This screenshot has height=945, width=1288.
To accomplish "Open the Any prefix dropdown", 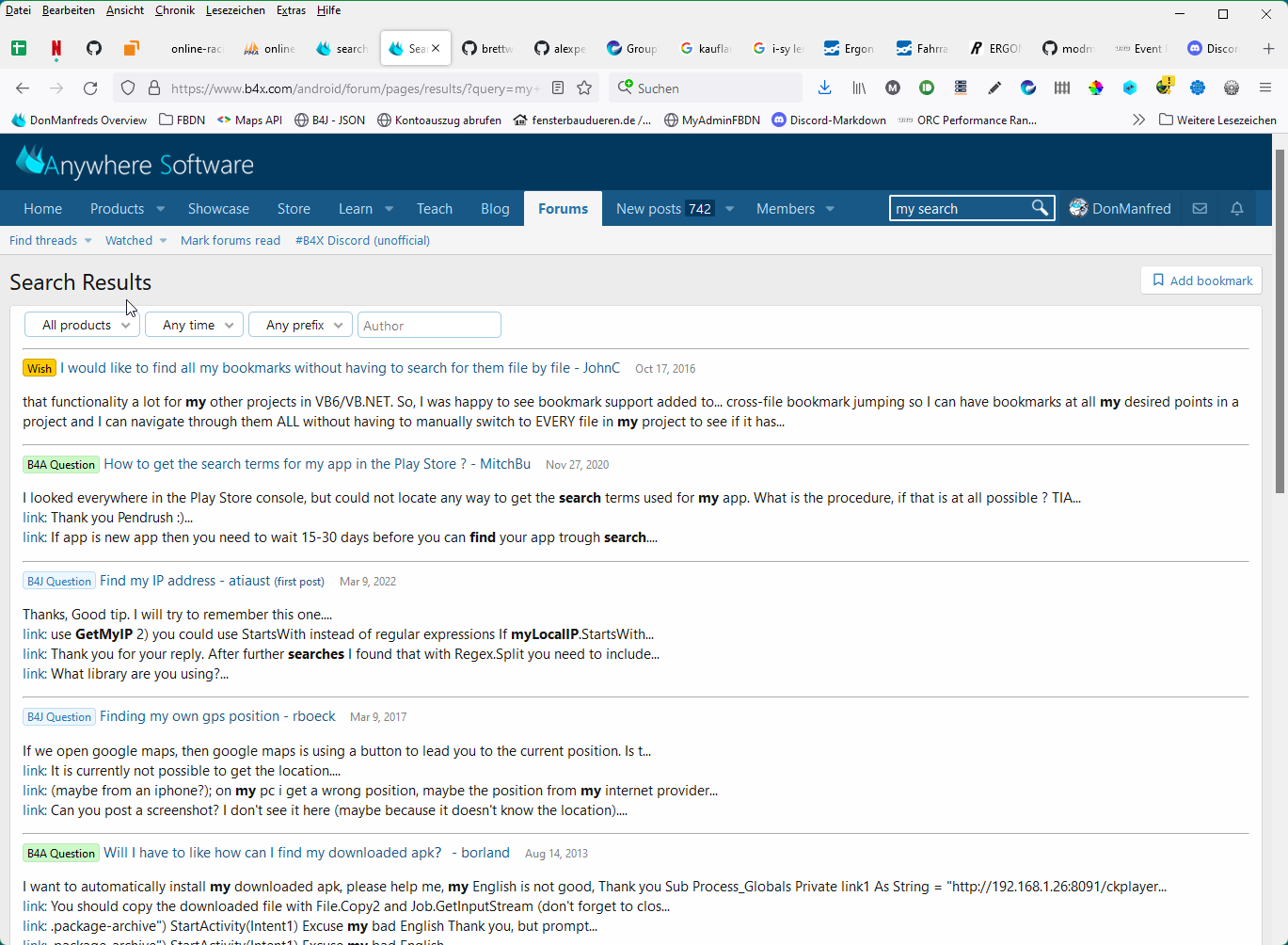I will pyautogui.click(x=300, y=324).
